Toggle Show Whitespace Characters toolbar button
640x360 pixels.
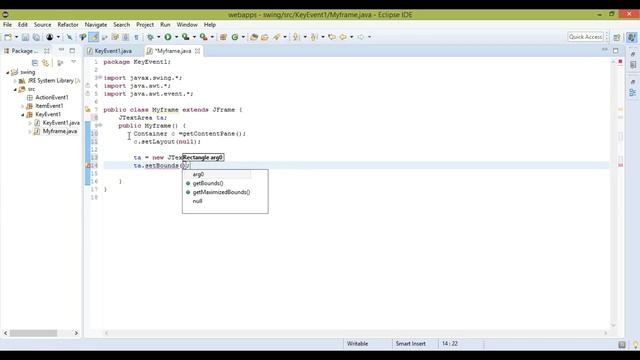point(136,37)
